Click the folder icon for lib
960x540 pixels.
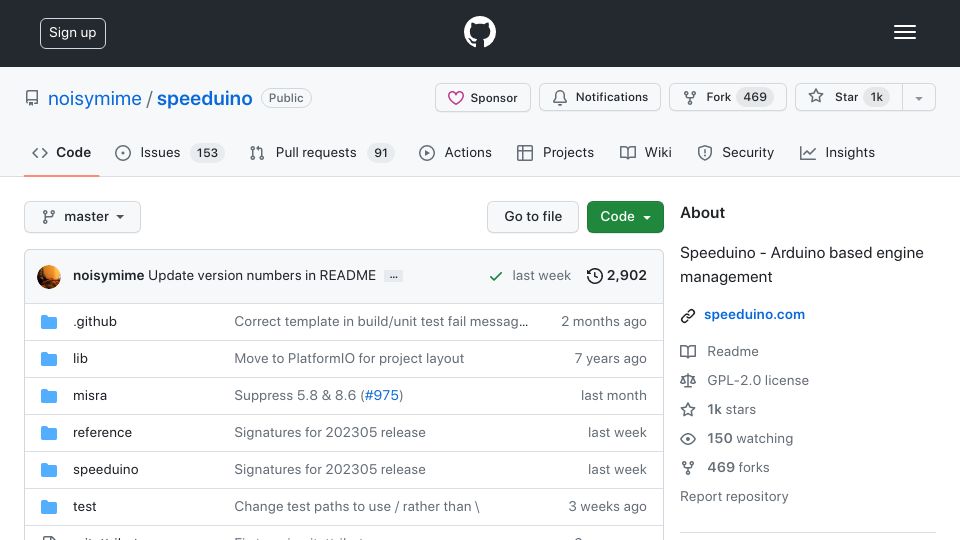pos(49,359)
